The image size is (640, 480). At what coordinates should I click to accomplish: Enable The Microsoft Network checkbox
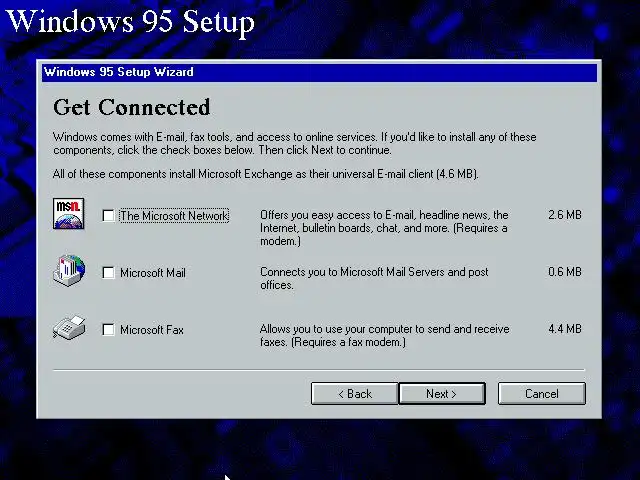click(108, 216)
